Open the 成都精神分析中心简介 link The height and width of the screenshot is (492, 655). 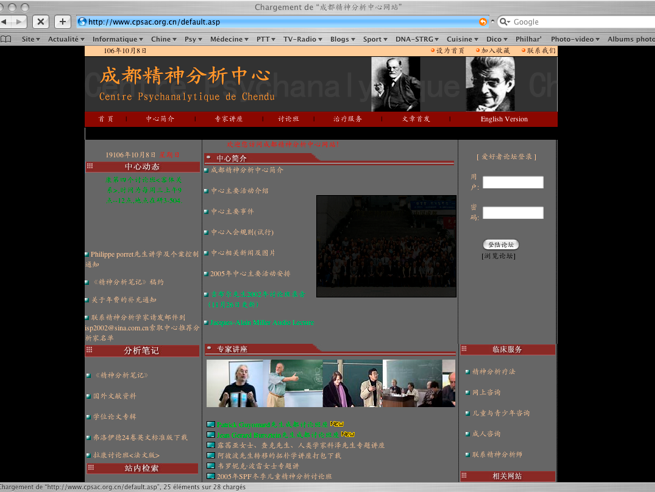pos(247,170)
